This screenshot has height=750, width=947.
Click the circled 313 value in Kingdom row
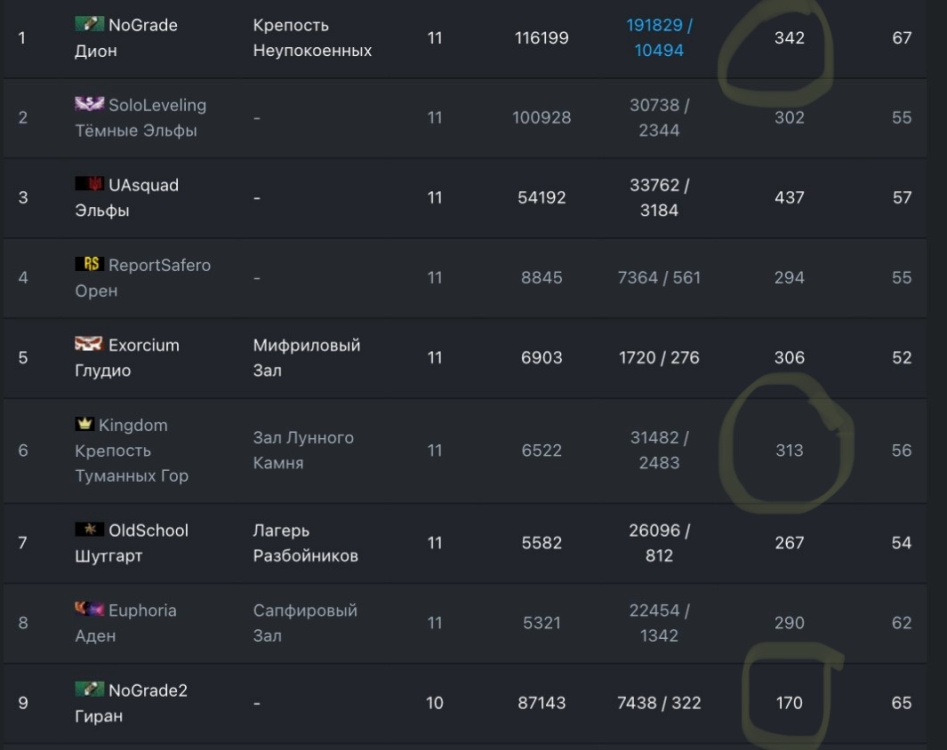[x=789, y=450]
